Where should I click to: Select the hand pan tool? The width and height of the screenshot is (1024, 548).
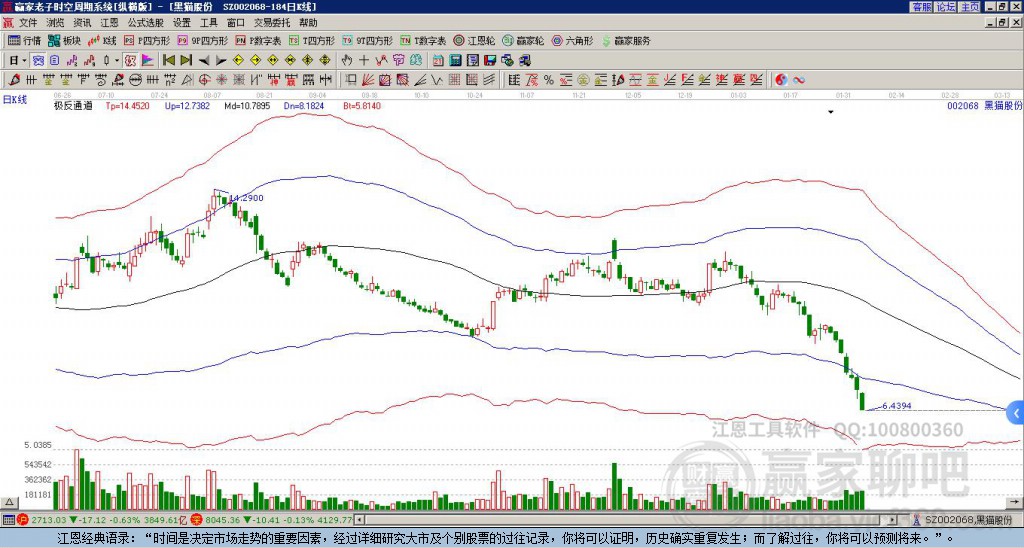coord(346,60)
